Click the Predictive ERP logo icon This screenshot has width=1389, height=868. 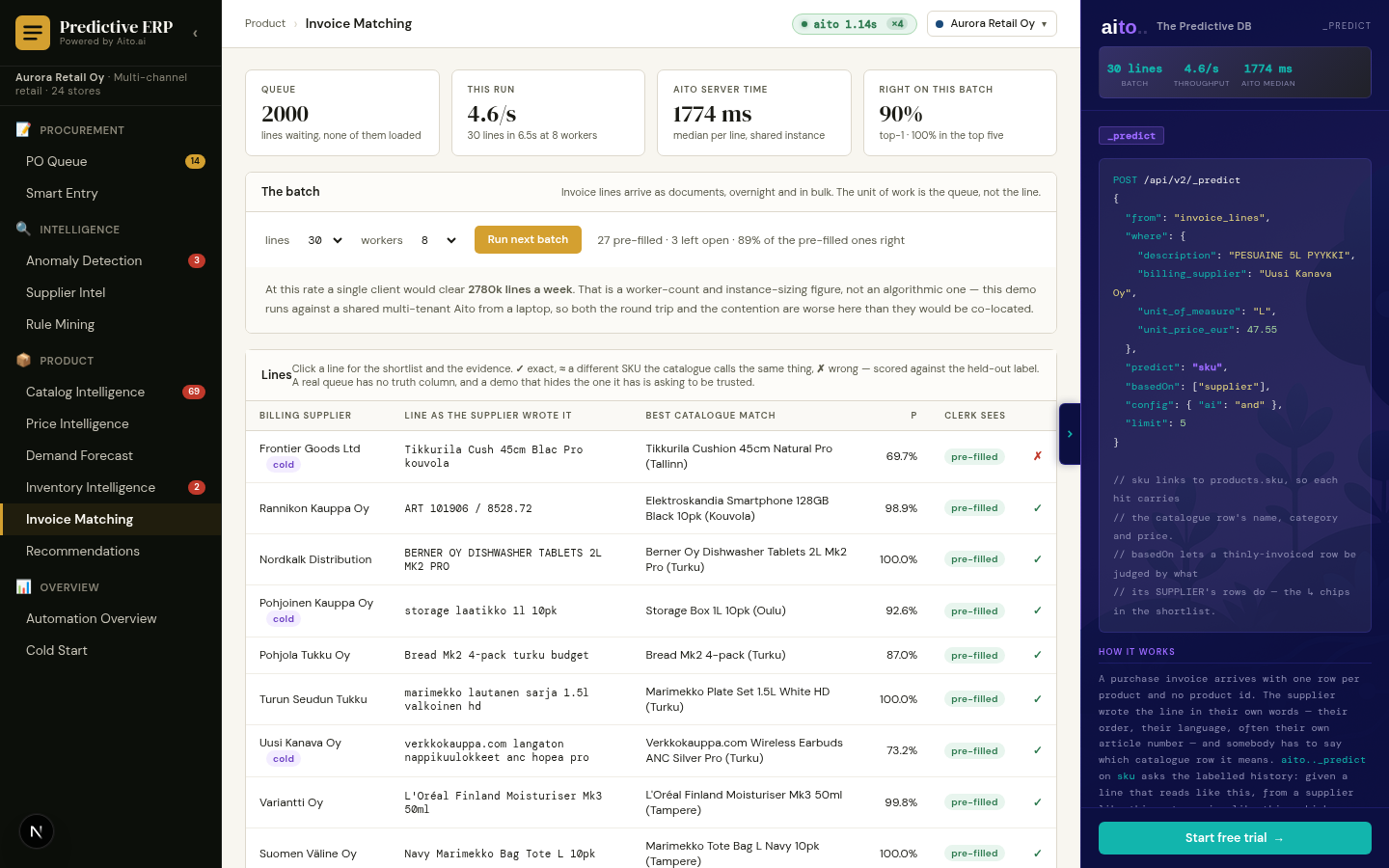tap(33, 33)
